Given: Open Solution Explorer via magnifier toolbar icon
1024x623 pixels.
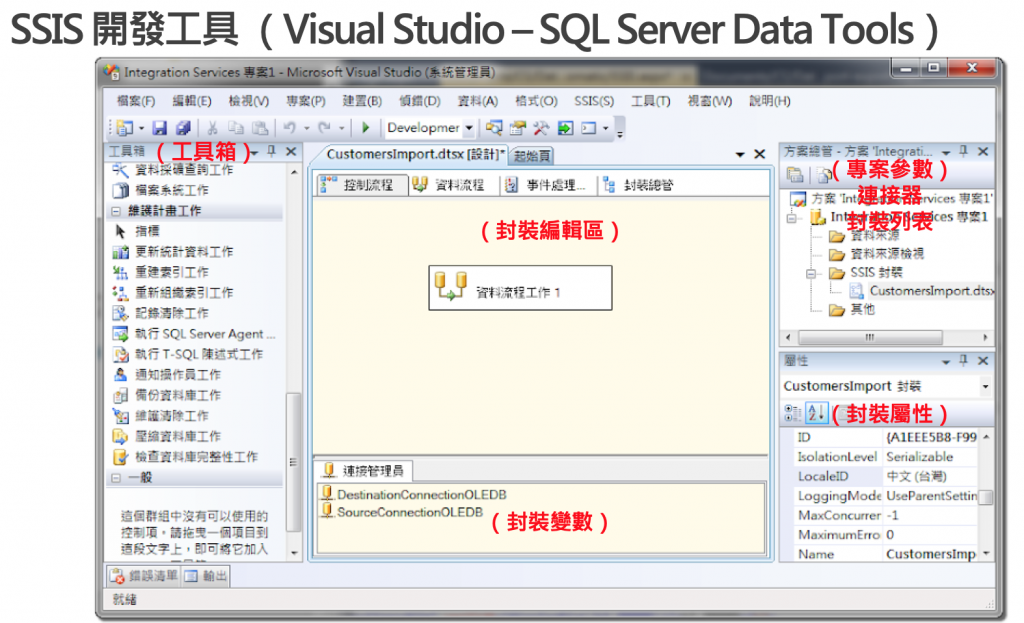Looking at the screenshot, I should pos(494,128).
